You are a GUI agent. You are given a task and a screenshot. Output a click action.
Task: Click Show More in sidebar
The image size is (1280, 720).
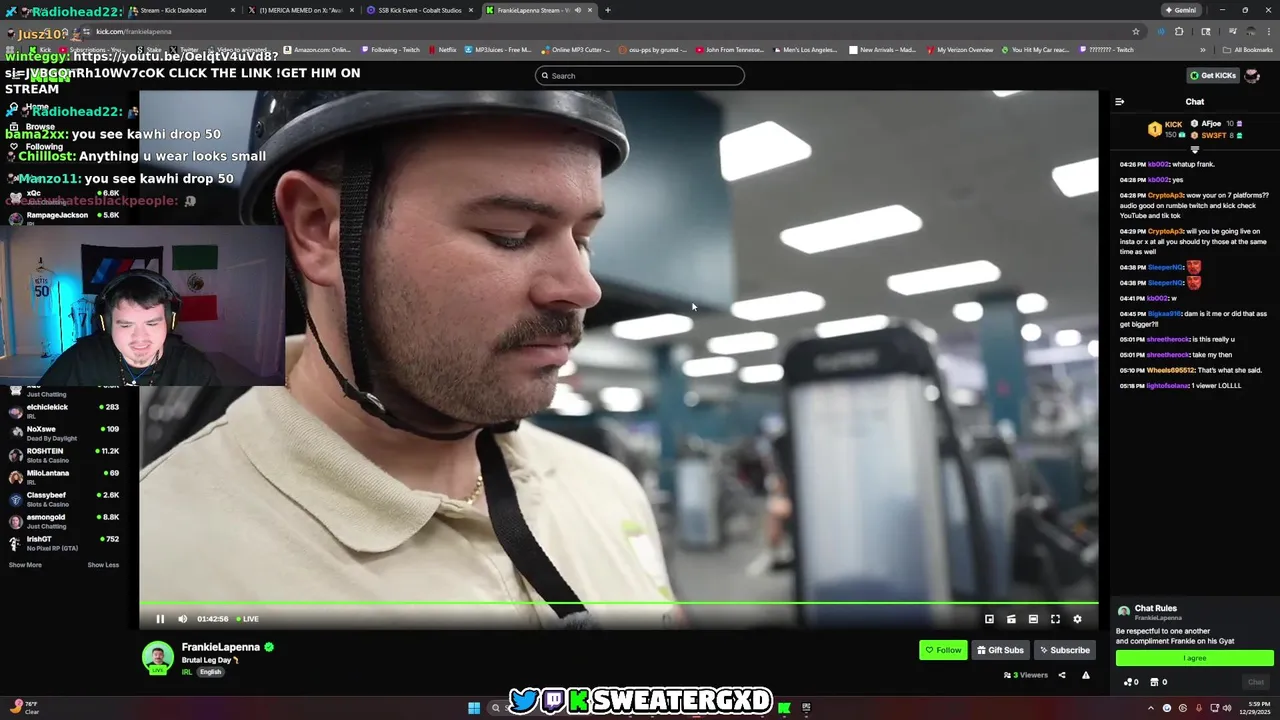[25, 565]
